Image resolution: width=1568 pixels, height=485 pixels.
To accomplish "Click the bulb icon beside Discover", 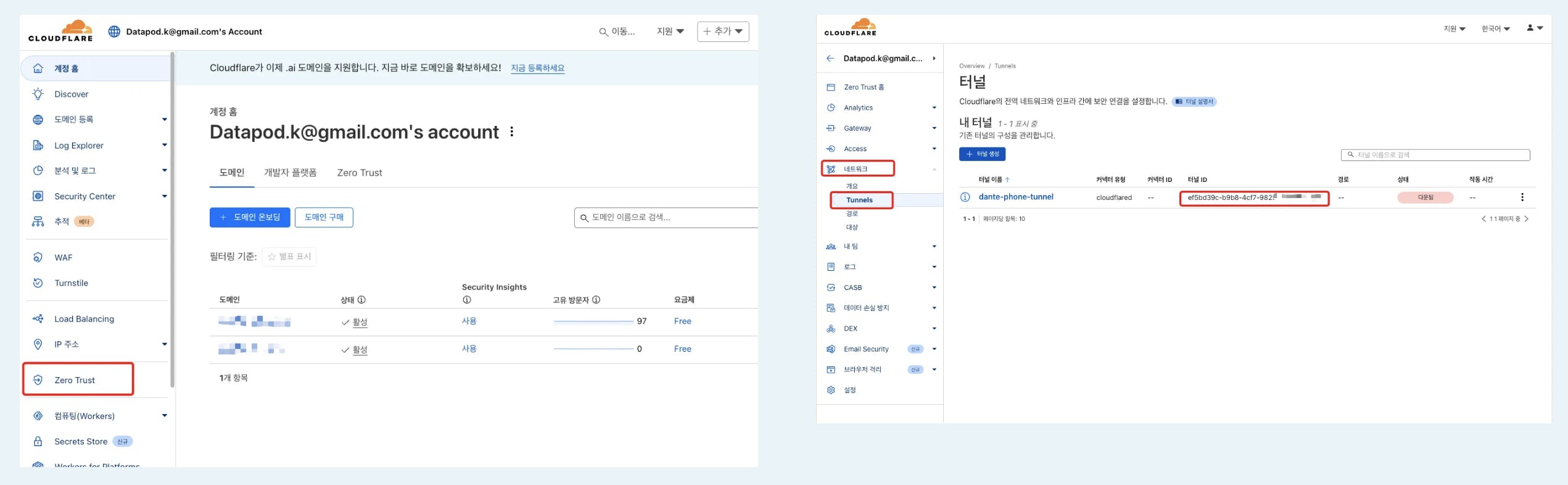I will coord(38,94).
